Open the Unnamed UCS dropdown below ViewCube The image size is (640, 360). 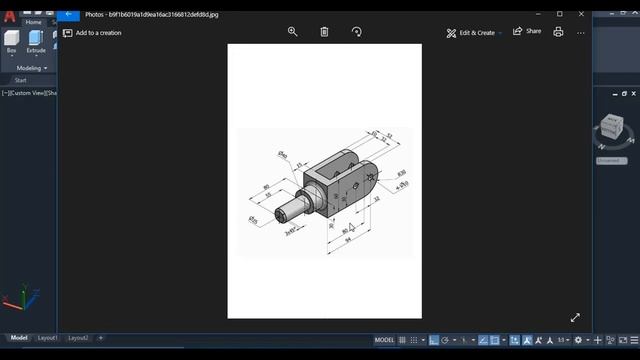coord(611,161)
